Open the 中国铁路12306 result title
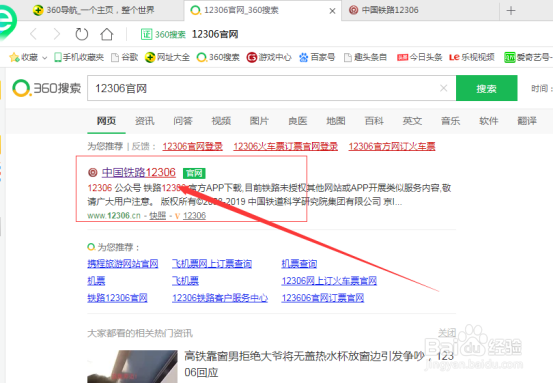554x384 pixels. pyautogui.click(x=138, y=172)
